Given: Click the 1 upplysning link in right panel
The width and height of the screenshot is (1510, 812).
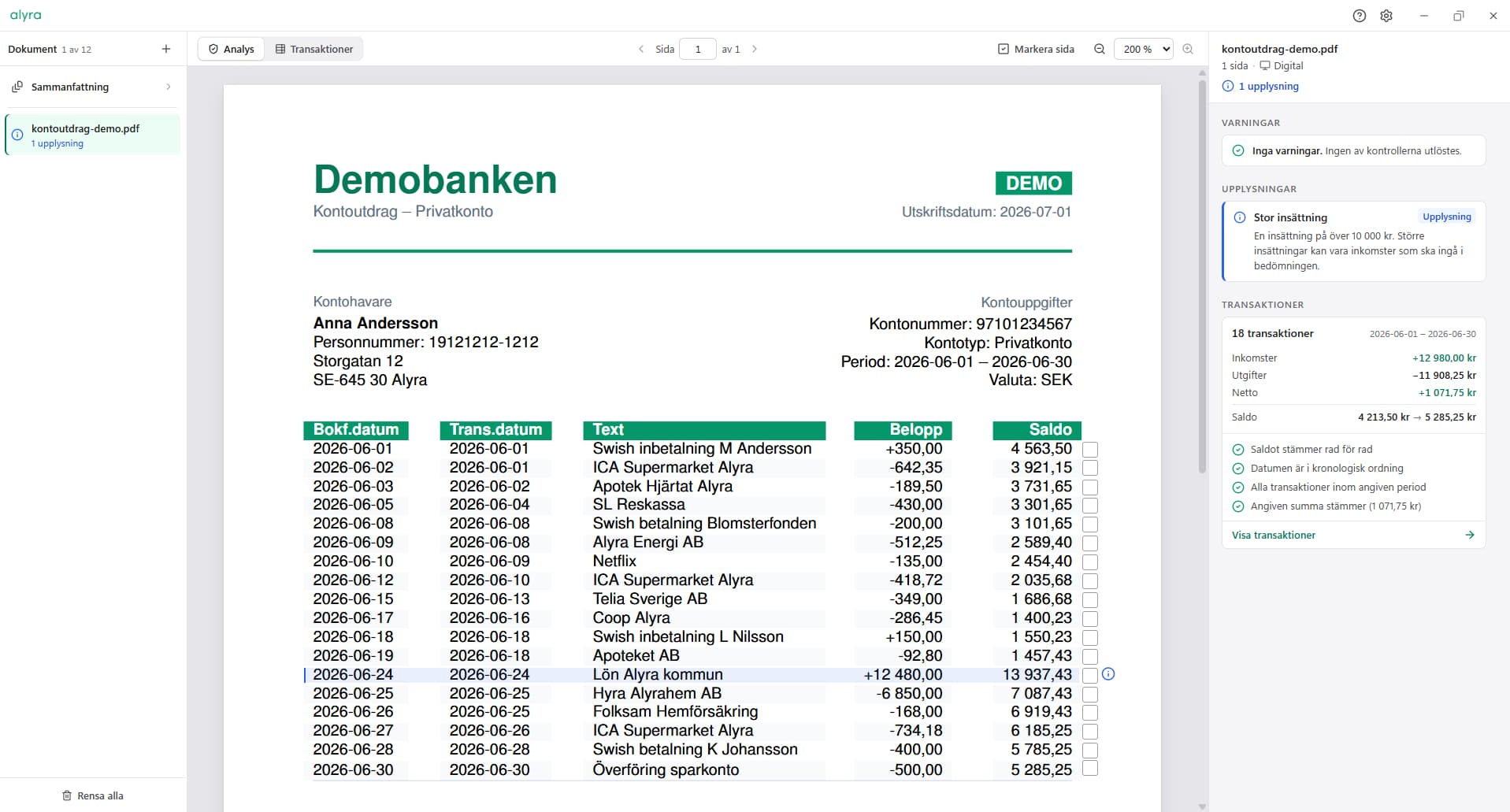Looking at the screenshot, I should (1268, 87).
